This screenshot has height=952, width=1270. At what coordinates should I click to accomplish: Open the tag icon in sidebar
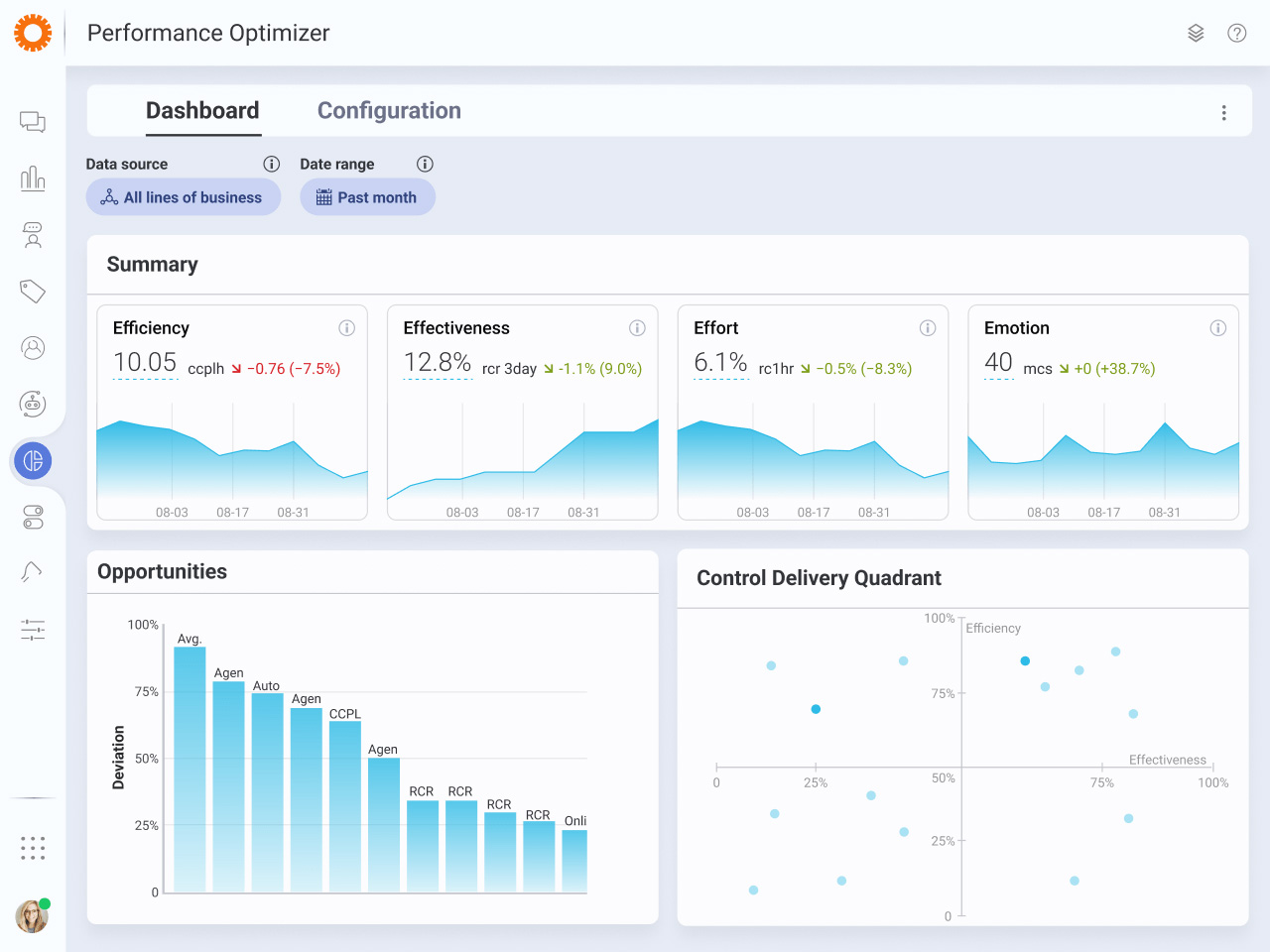click(x=33, y=292)
